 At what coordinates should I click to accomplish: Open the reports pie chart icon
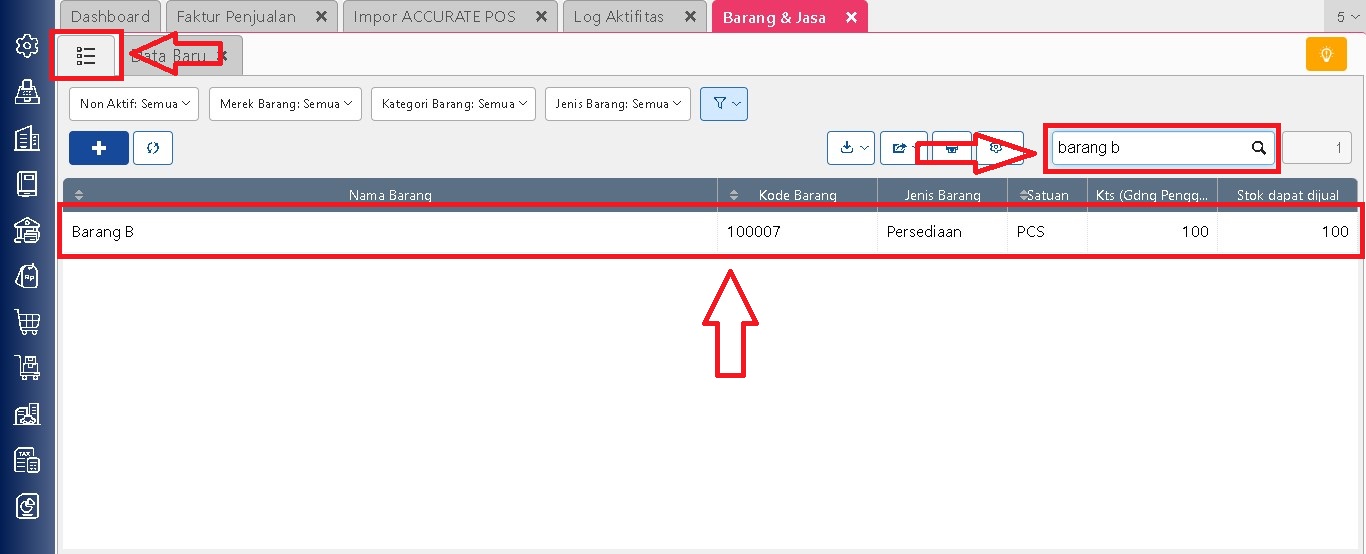[27, 507]
